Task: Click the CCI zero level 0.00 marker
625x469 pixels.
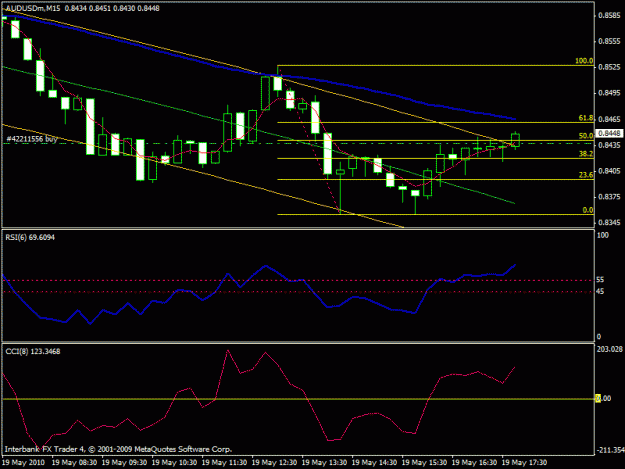Action: pyautogui.click(x=603, y=398)
